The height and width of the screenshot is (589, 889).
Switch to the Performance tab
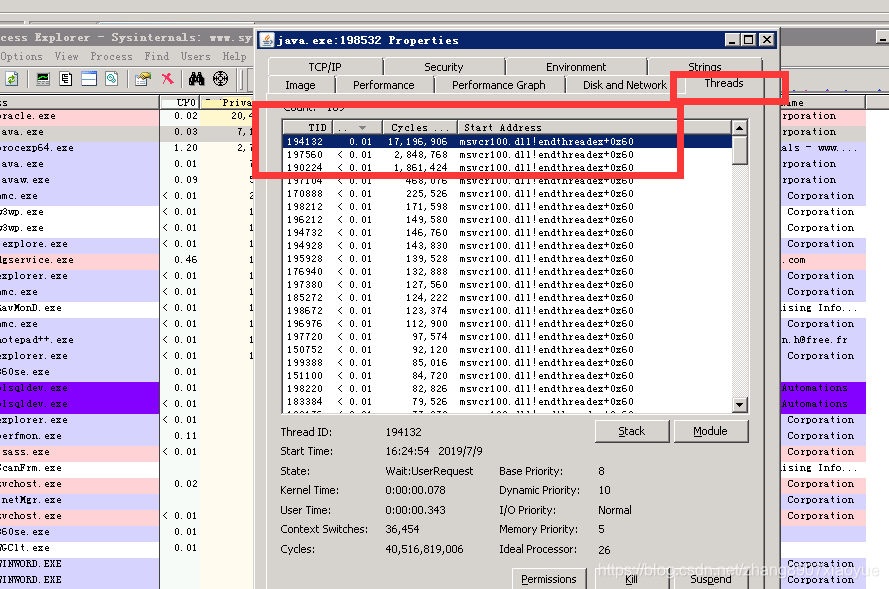384,85
